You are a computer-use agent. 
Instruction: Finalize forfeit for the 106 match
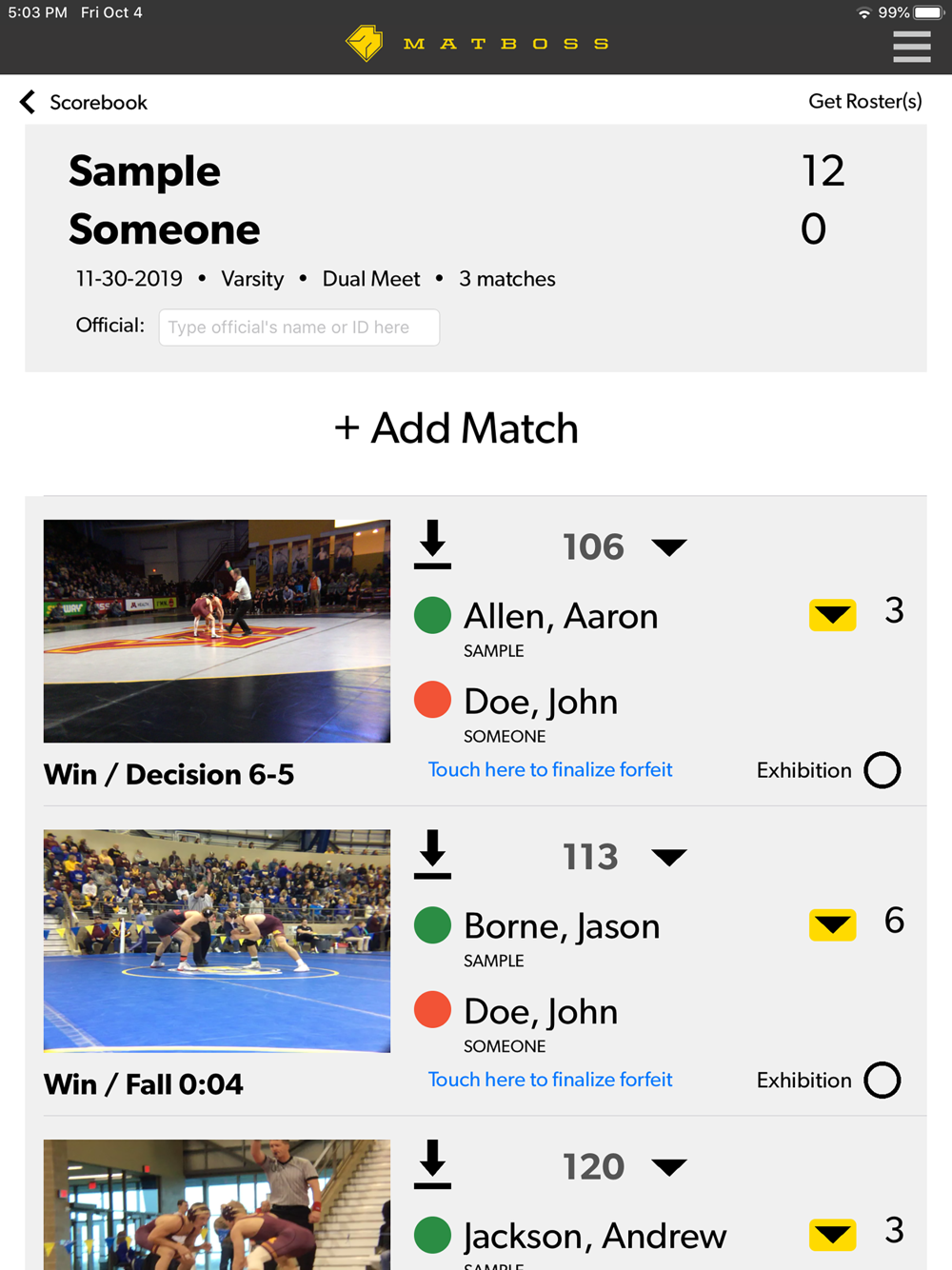tap(550, 769)
